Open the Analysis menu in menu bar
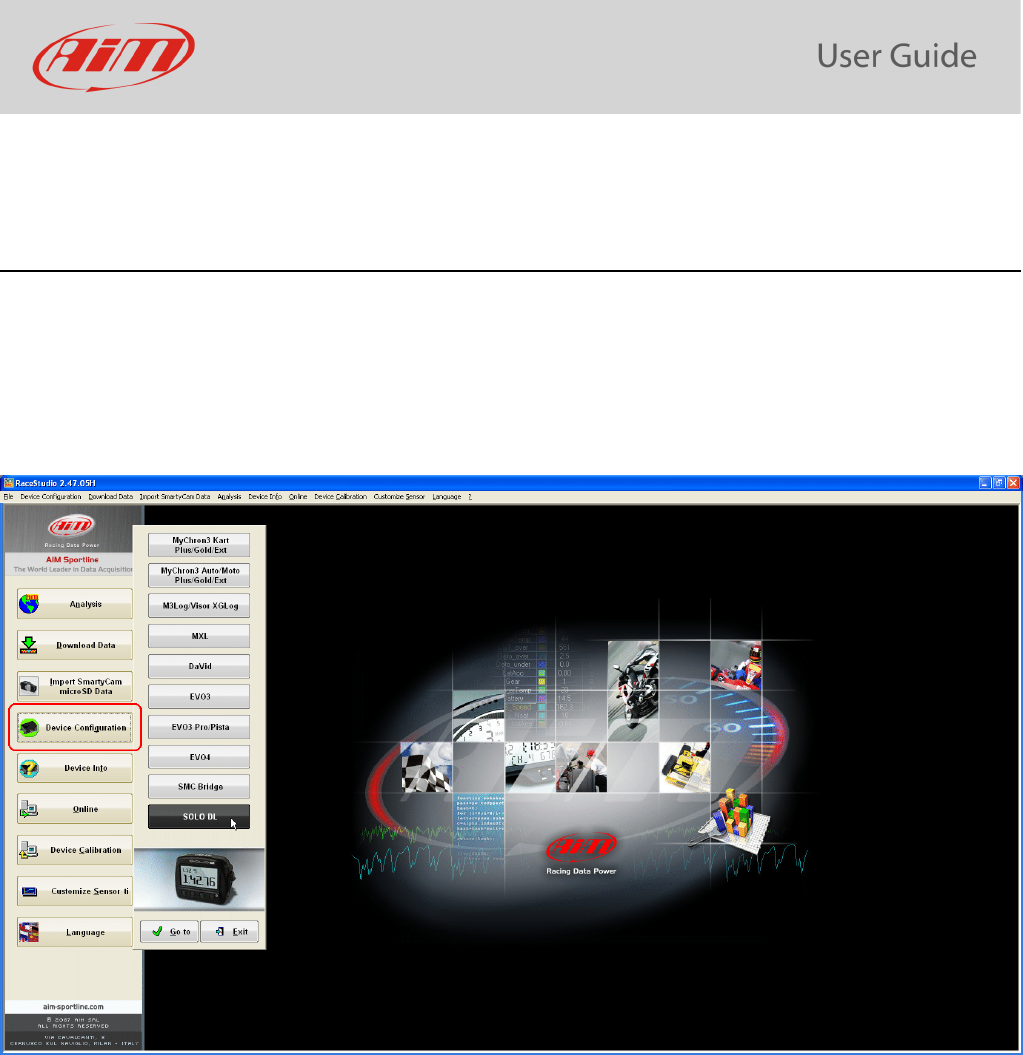Viewport: 1023px width, 1055px height. pyautogui.click(x=230, y=497)
